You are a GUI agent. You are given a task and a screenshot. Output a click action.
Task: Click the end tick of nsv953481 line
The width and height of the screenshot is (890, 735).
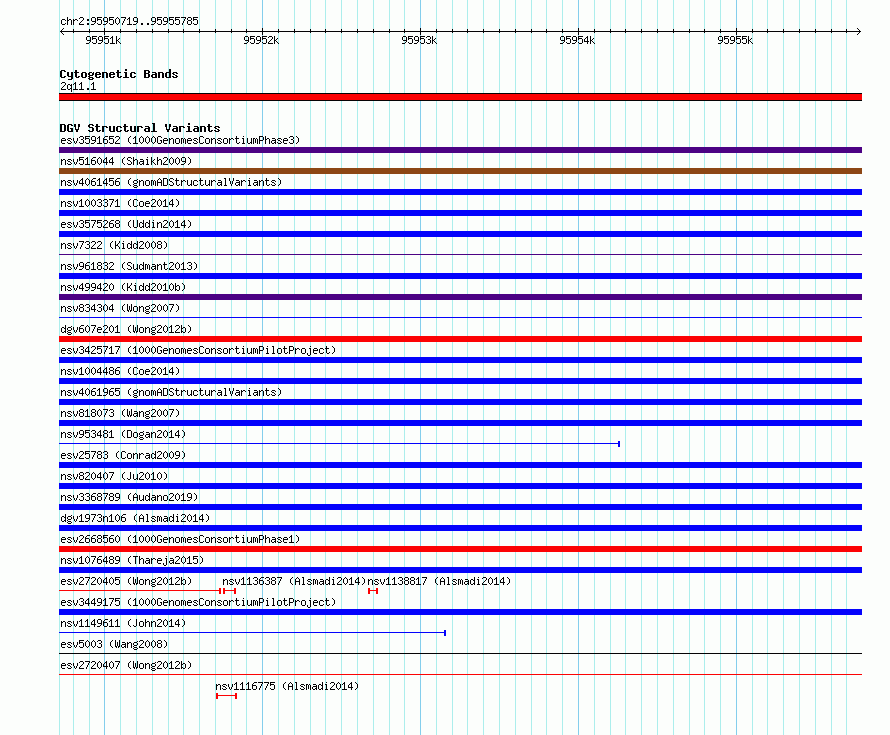619,444
